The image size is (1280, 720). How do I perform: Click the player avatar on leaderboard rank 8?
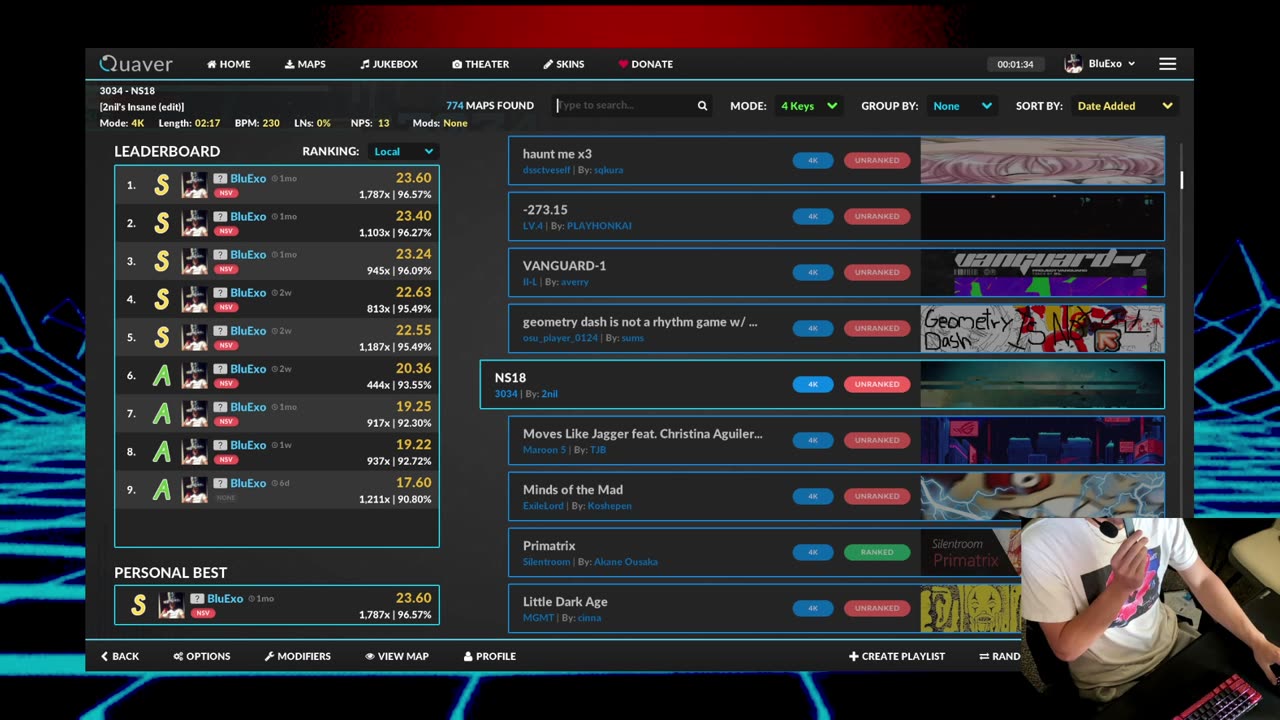194,451
